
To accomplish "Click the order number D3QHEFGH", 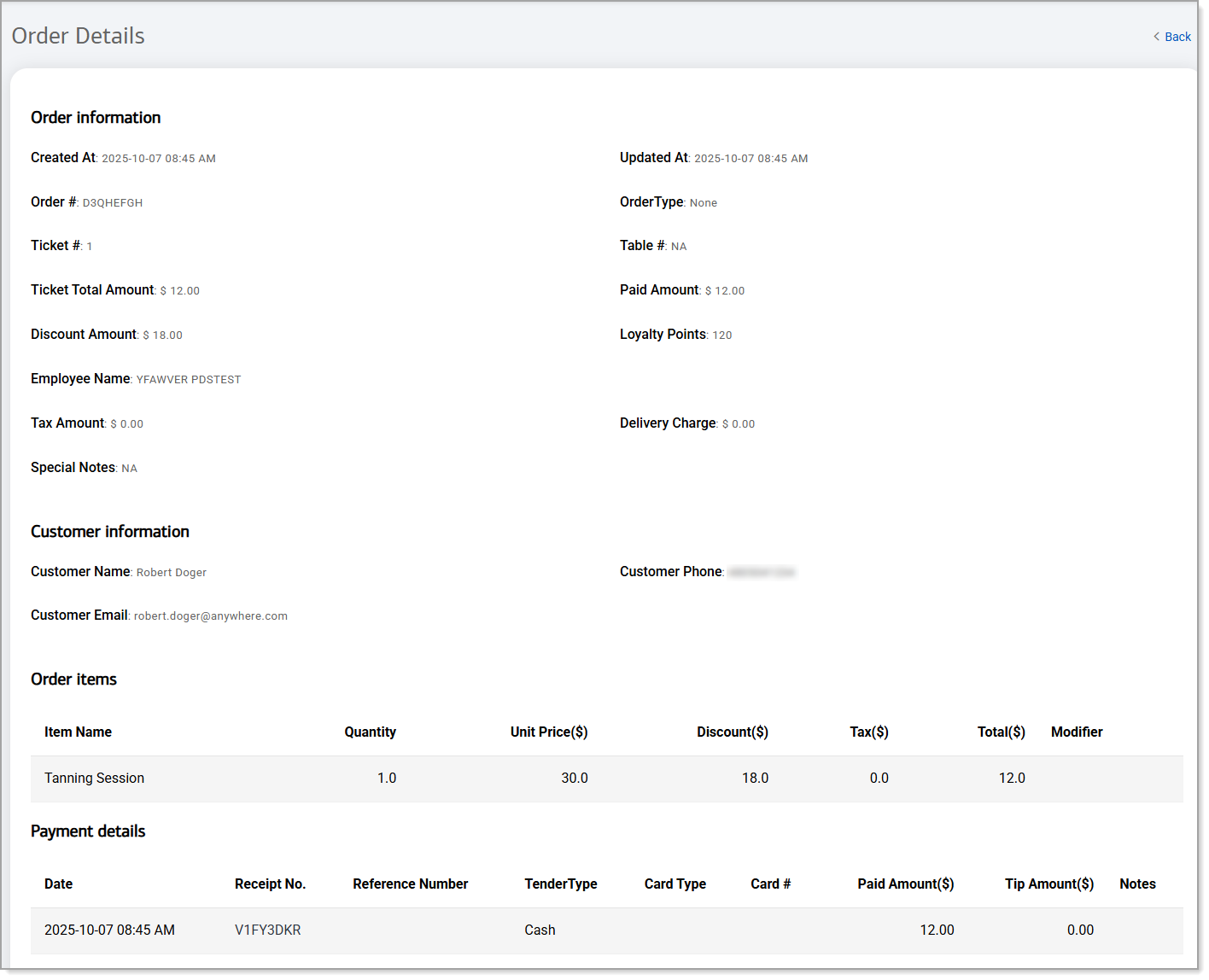I will coord(112,203).
